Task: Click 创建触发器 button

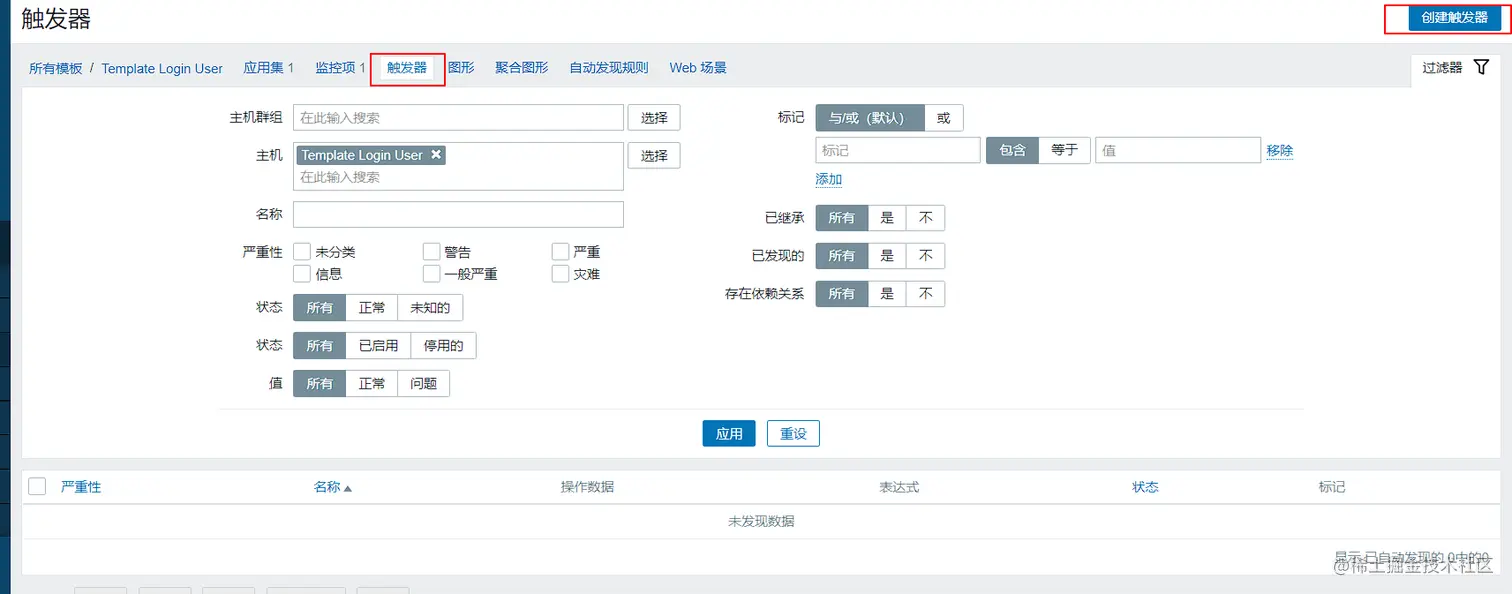Action: (1454, 18)
